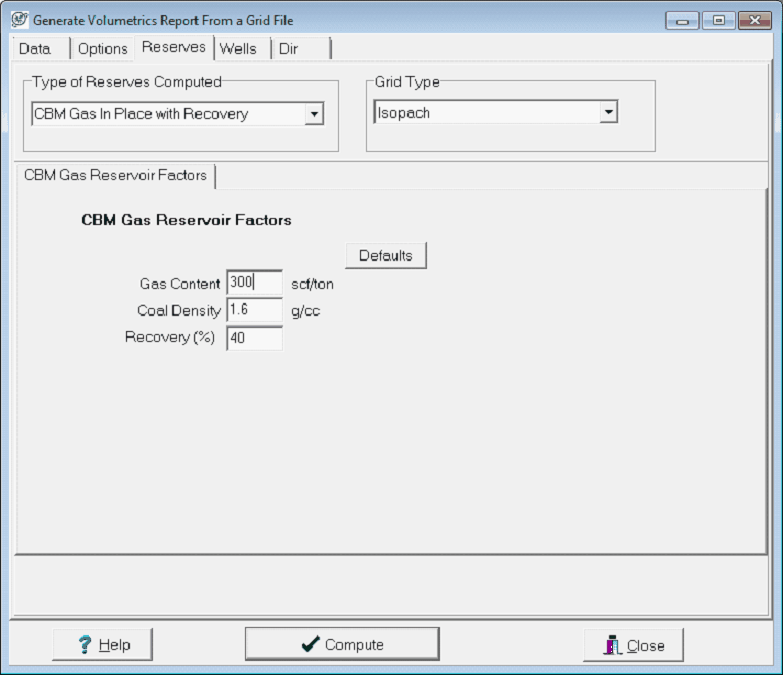Screen dimensions: 784x676
Task: Select the CBM Gas Reservoir Factors tab
Action: pyautogui.click(x=115, y=175)
